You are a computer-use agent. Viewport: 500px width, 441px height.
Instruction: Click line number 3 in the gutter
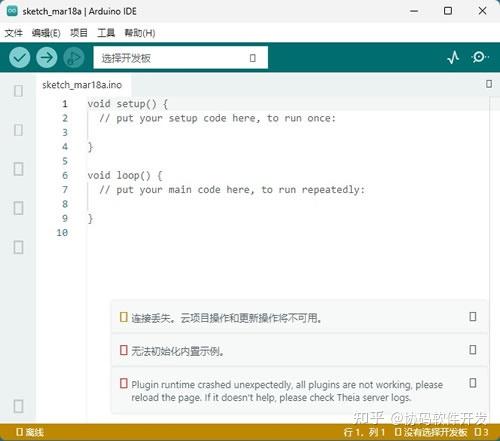click(65, 133)
